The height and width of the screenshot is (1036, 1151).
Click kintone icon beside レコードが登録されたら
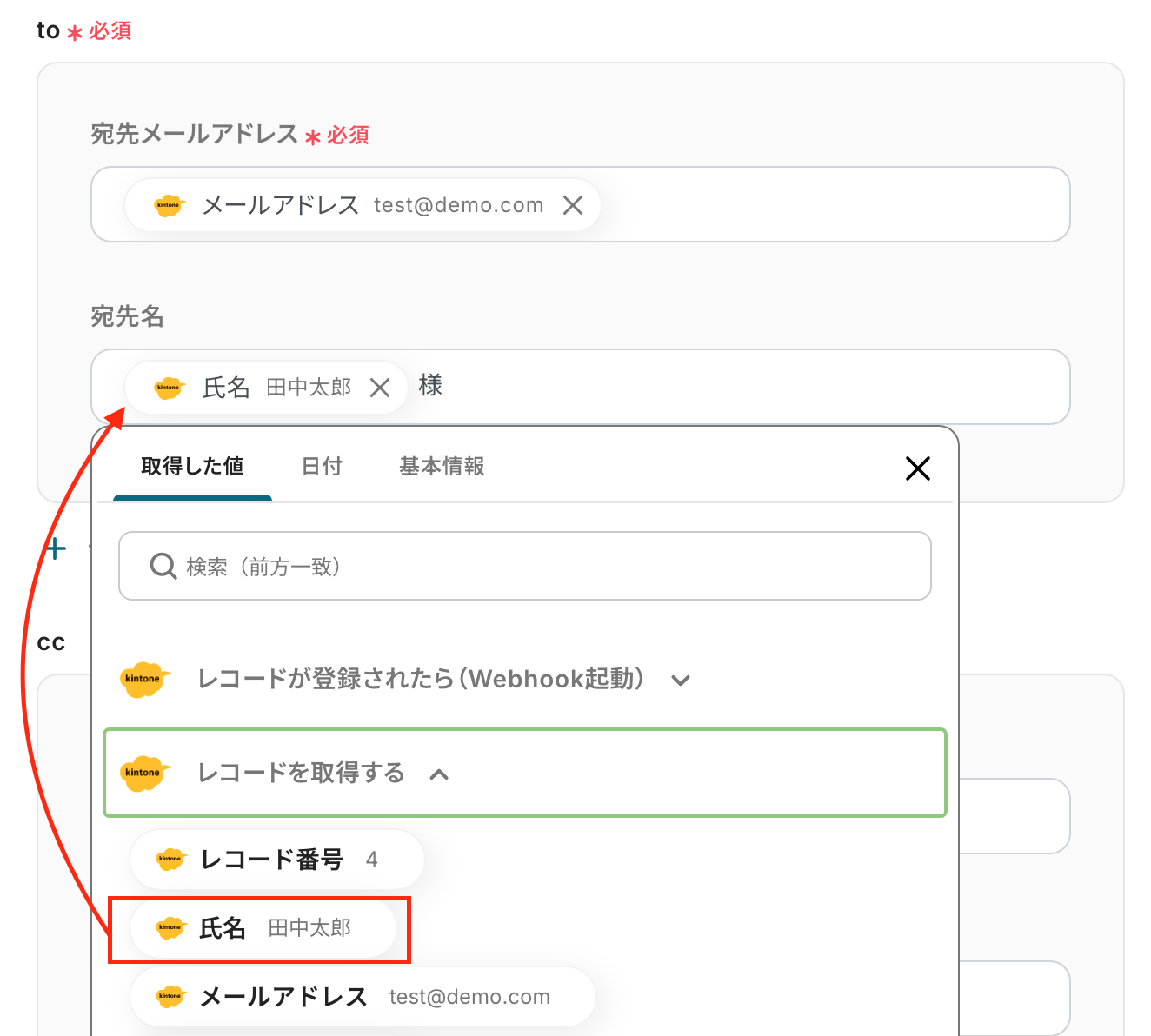point(144,679)
